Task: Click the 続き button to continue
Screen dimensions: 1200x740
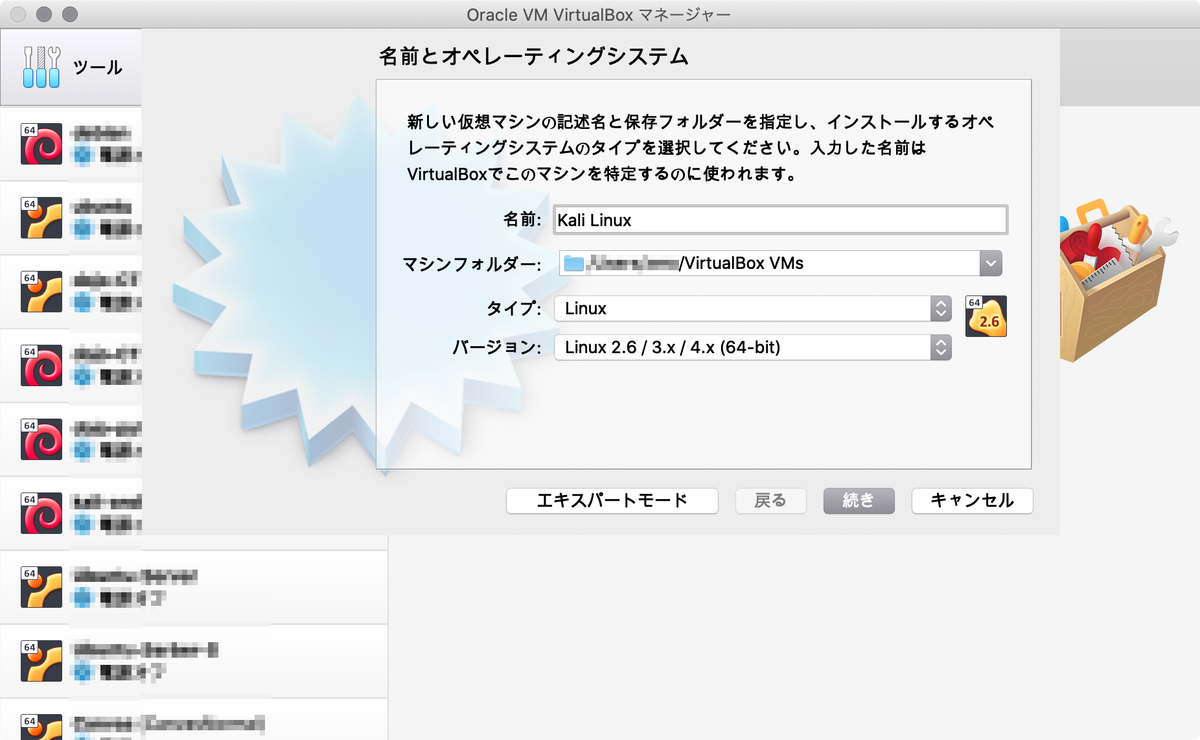Action: [x=858, y=500]
